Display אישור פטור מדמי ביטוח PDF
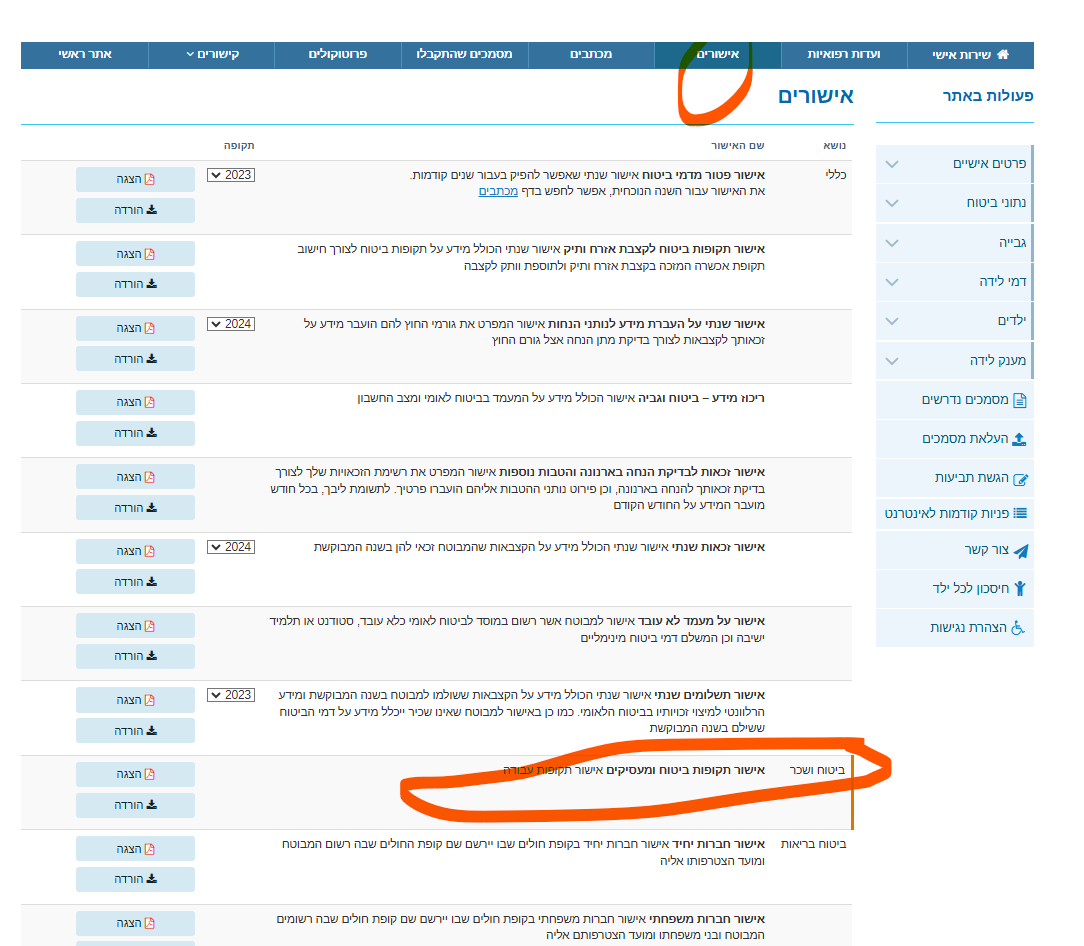Image resolution: width=1084 pixels, height=946 pixels. point(136,179)
